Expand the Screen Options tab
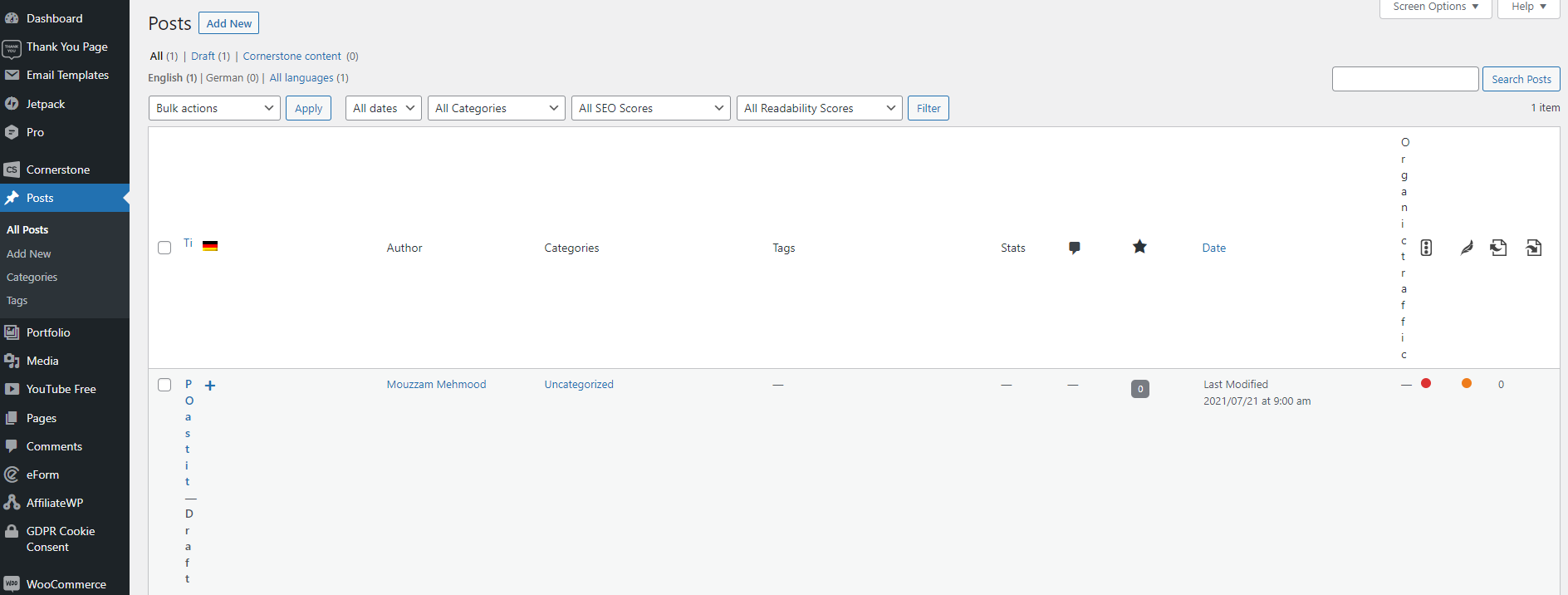Screen dimensions: 1568x595 (x=1434, y=7)
